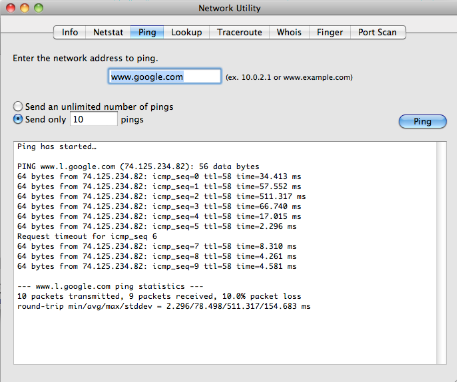
Task: Select the Ping tab
Action: point(147,32)
